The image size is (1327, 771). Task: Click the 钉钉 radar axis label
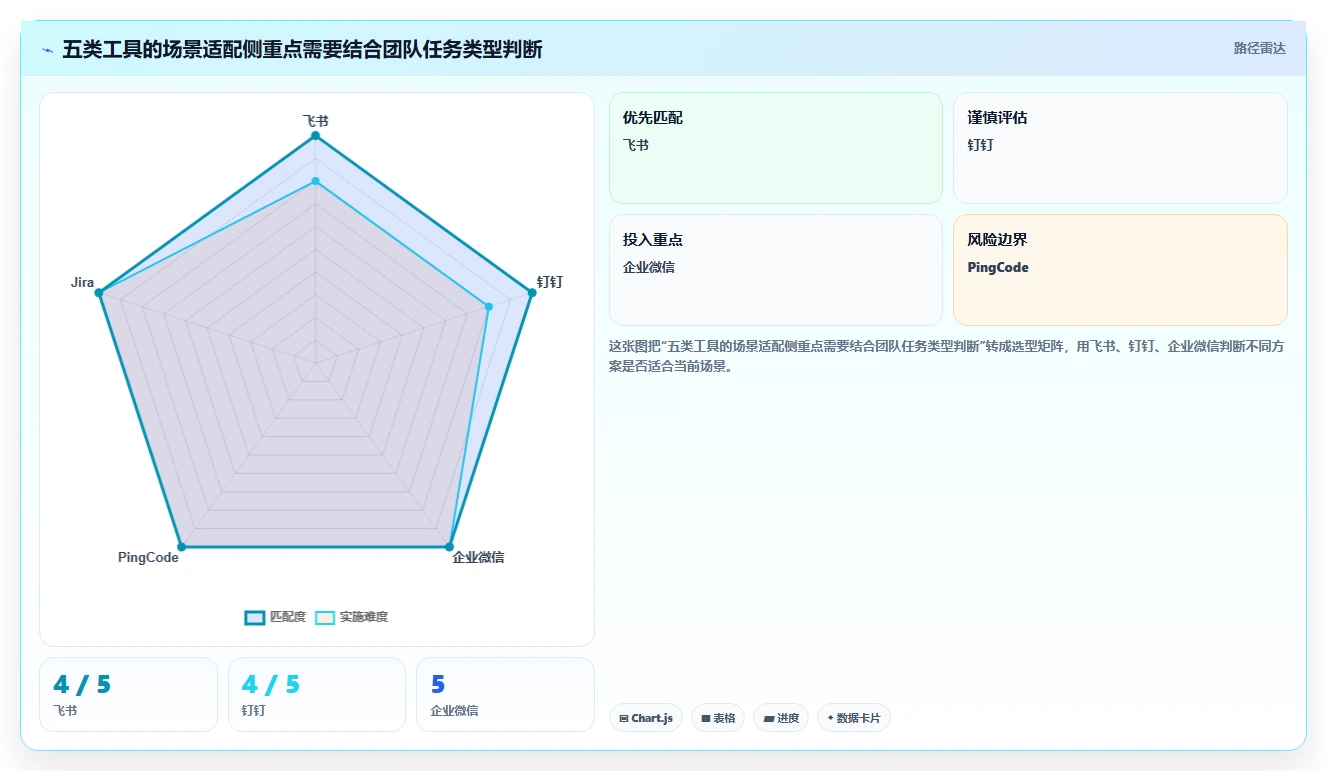point(550,282)
